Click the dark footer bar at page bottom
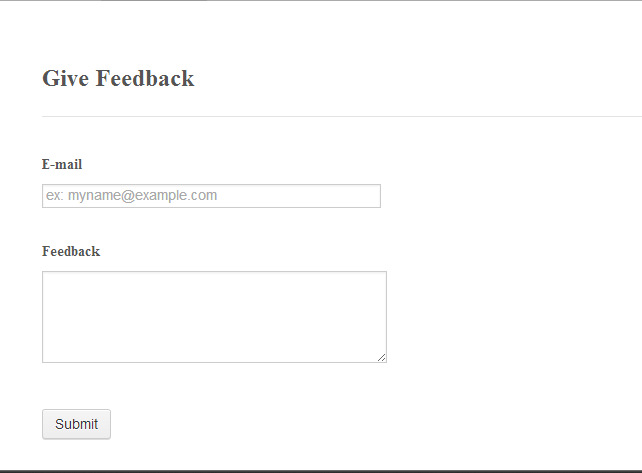The width and height of the screenshot is (642, 473). (x=320, y=470)
